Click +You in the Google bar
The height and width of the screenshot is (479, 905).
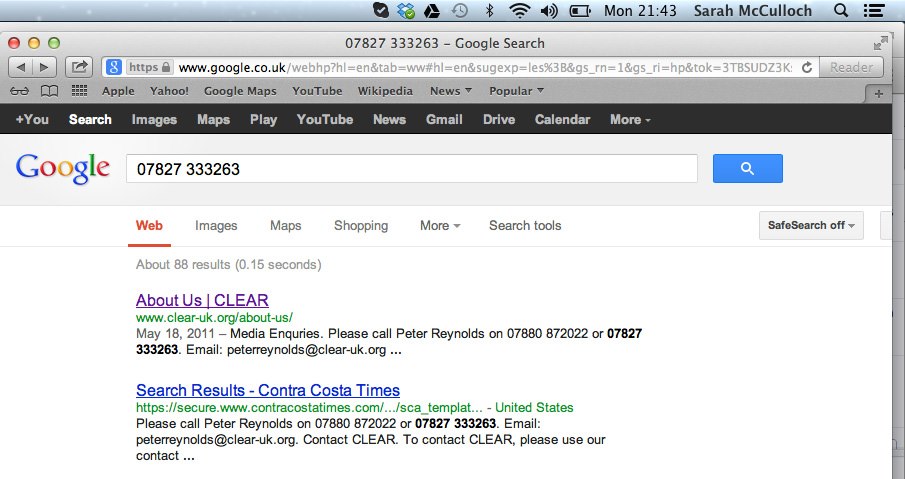tap(32, 119)
